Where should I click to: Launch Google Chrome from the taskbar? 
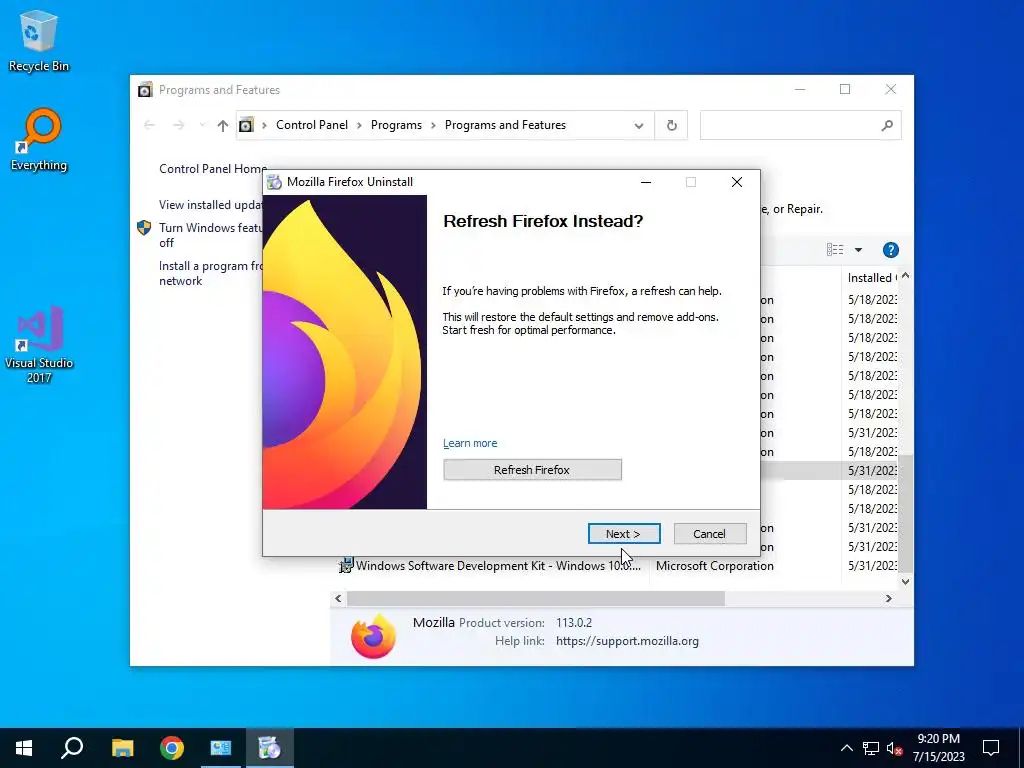pos(172,748)
